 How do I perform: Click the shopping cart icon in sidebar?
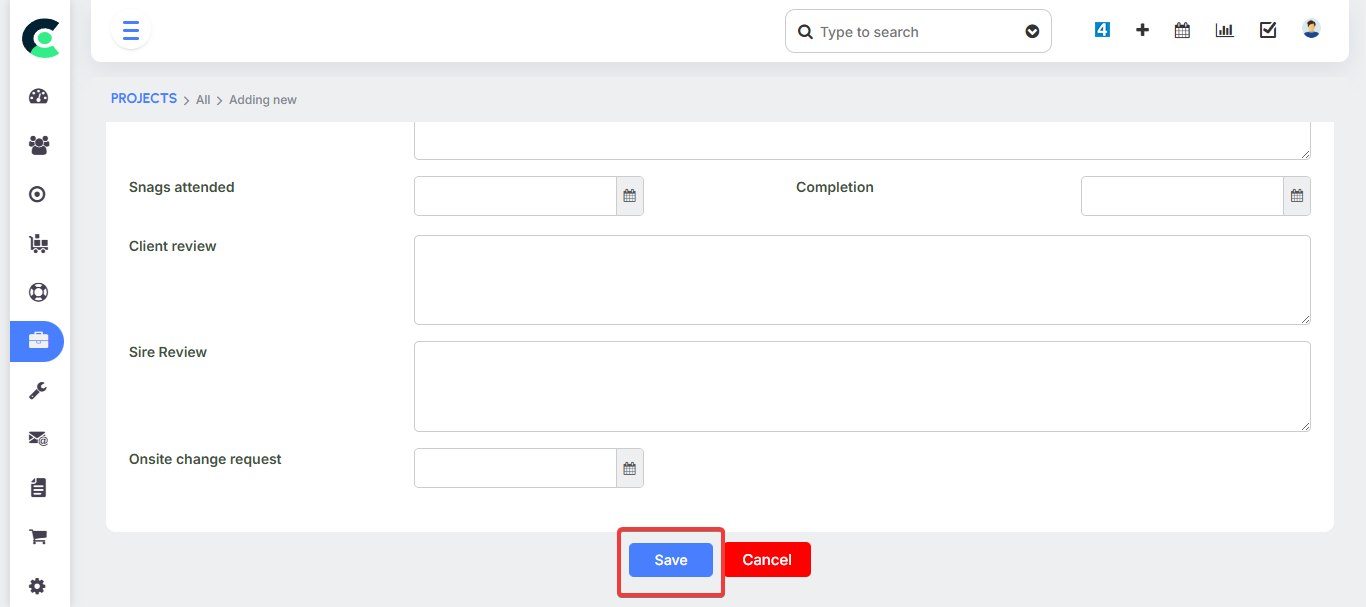[x=38, y=537]
